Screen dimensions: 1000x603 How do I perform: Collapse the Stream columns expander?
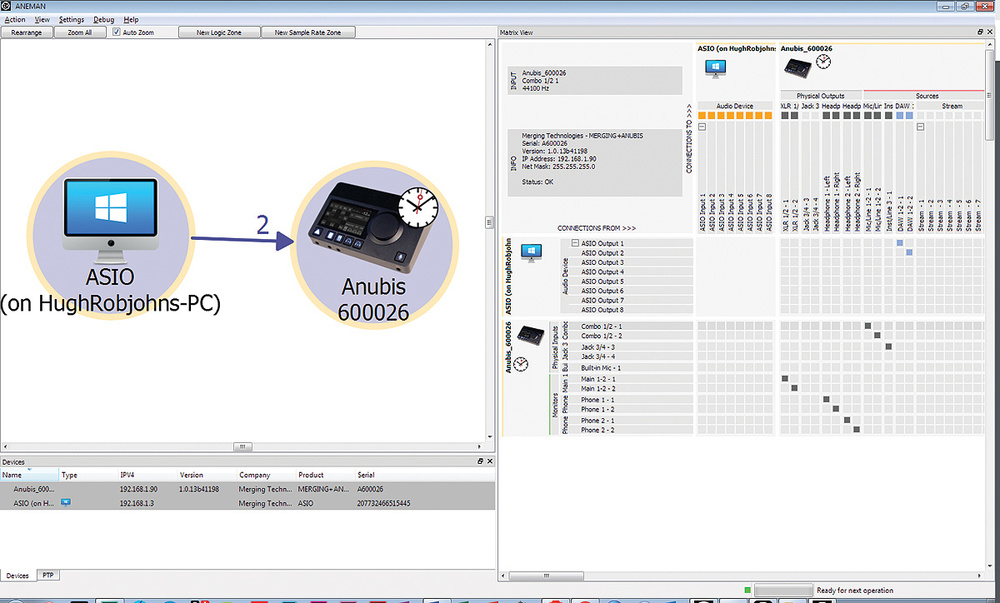coord(921,126)
